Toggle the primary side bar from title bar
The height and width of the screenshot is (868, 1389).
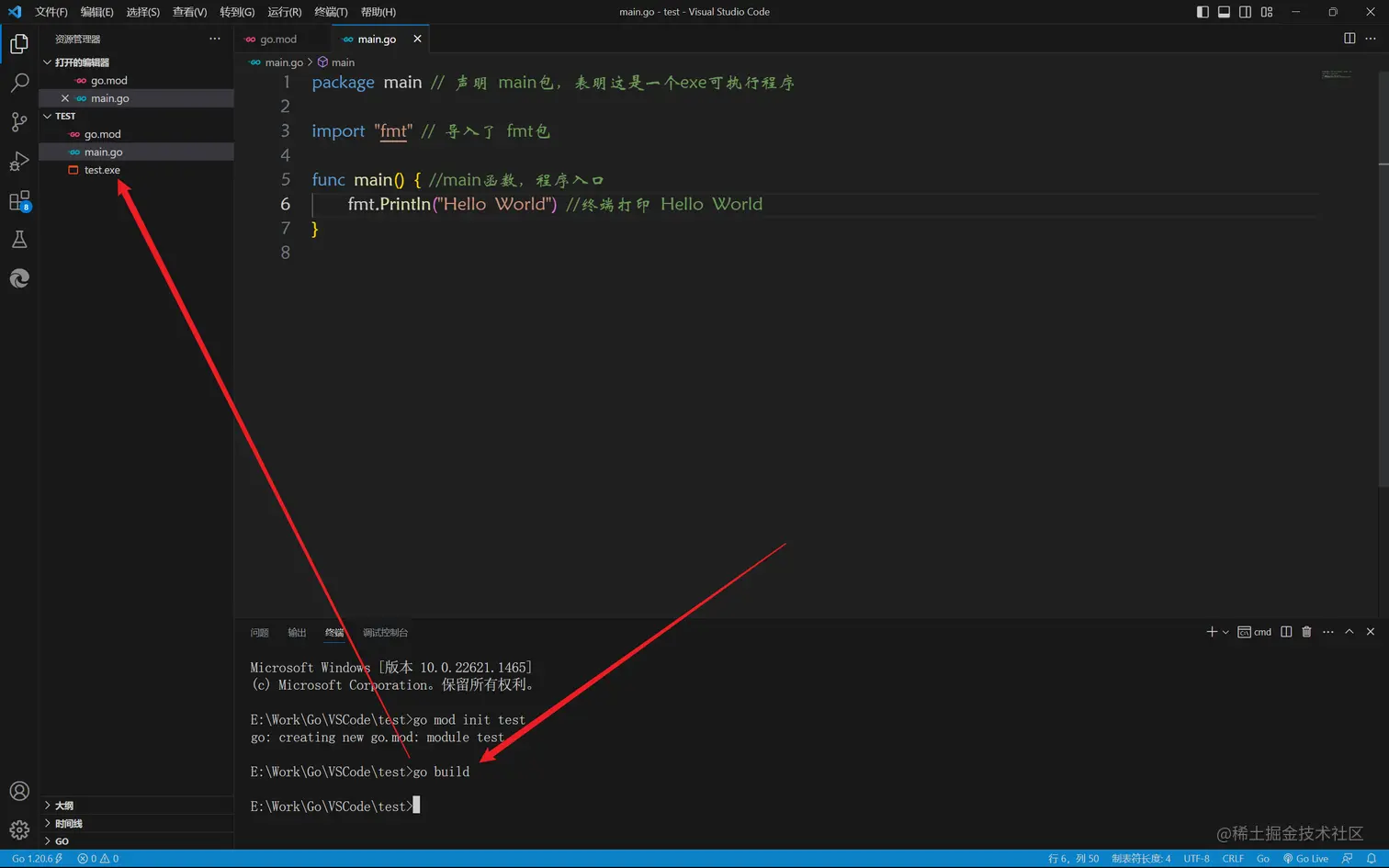pos(1203,12)
